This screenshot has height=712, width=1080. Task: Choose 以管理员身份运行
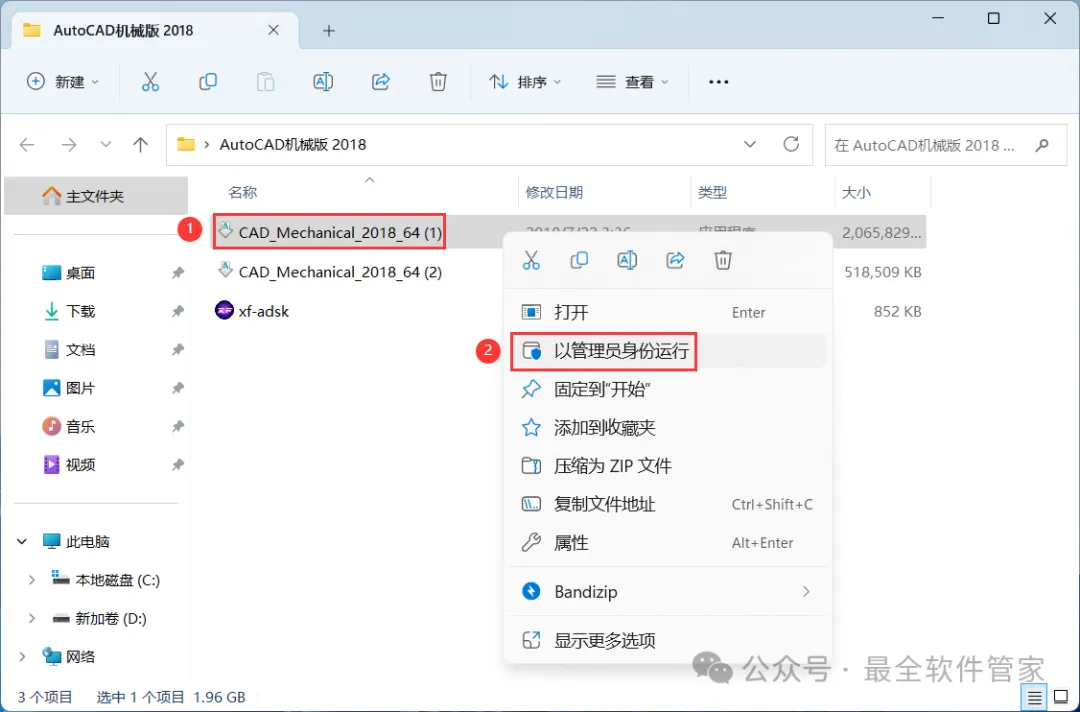tap(667, 351)
